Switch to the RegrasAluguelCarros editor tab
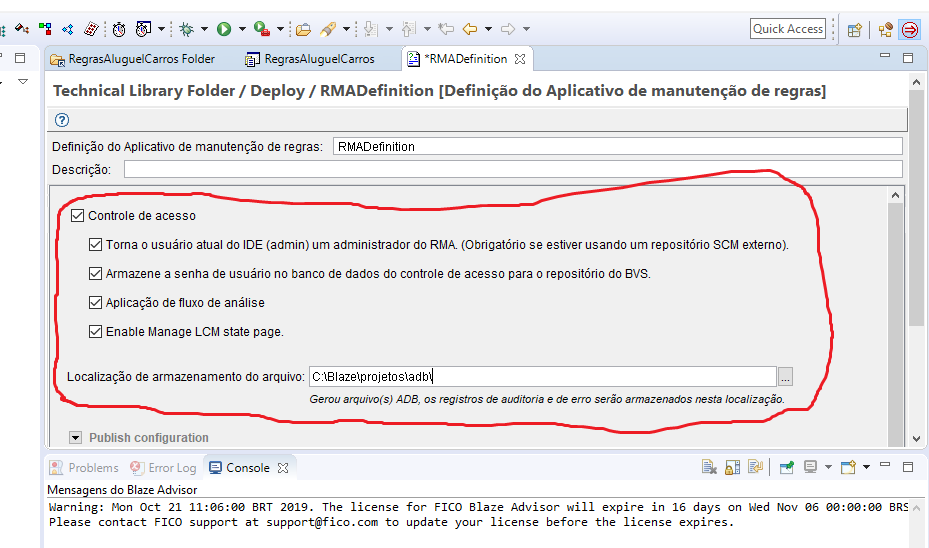 tap(310, 59)
